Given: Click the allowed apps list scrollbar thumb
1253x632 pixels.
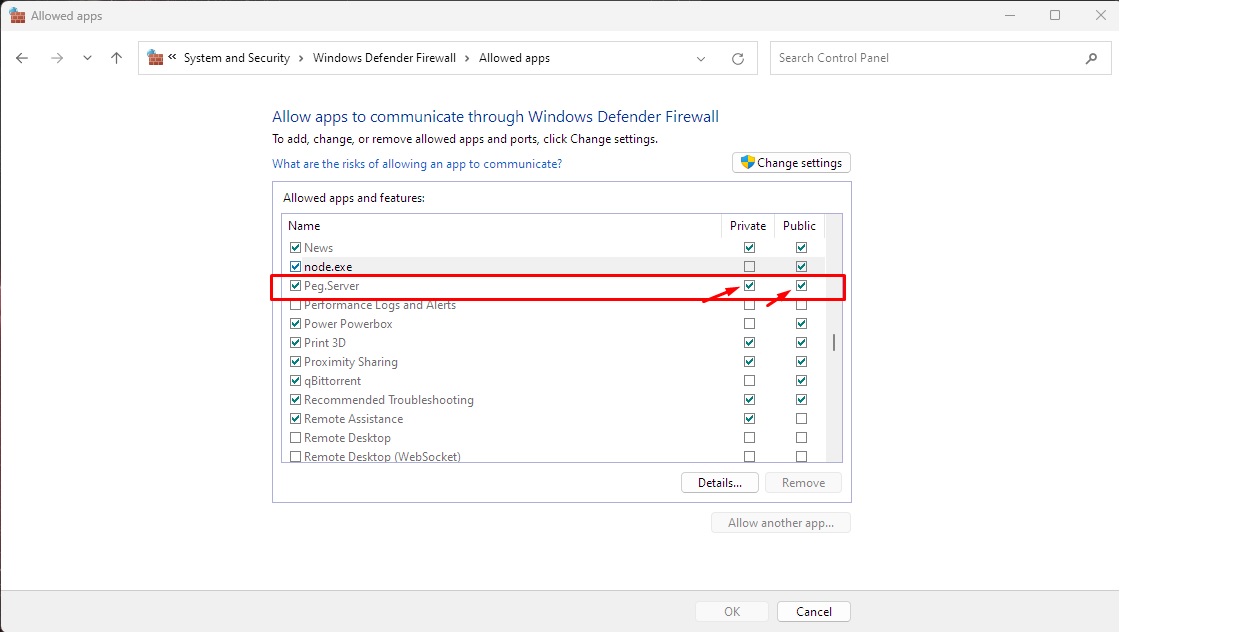Looking at the screenshot, I should pos(833,342).
